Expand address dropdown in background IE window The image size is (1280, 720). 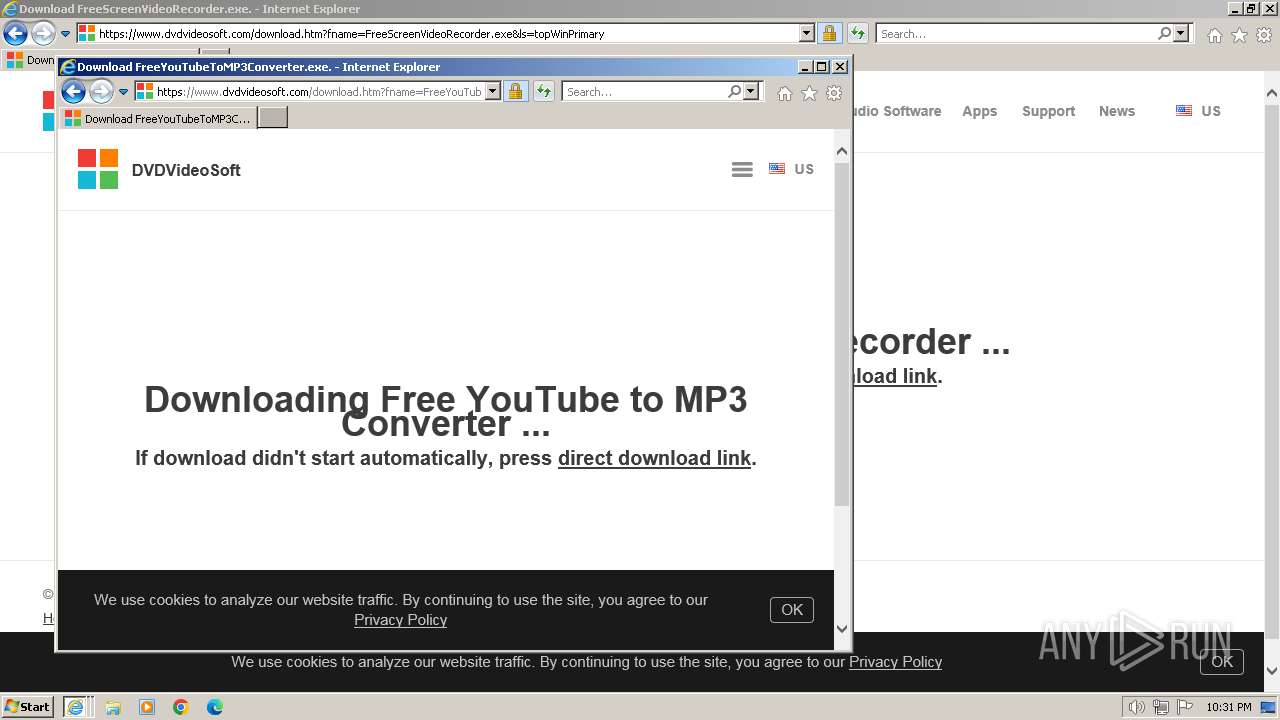[x=807, y=34]
